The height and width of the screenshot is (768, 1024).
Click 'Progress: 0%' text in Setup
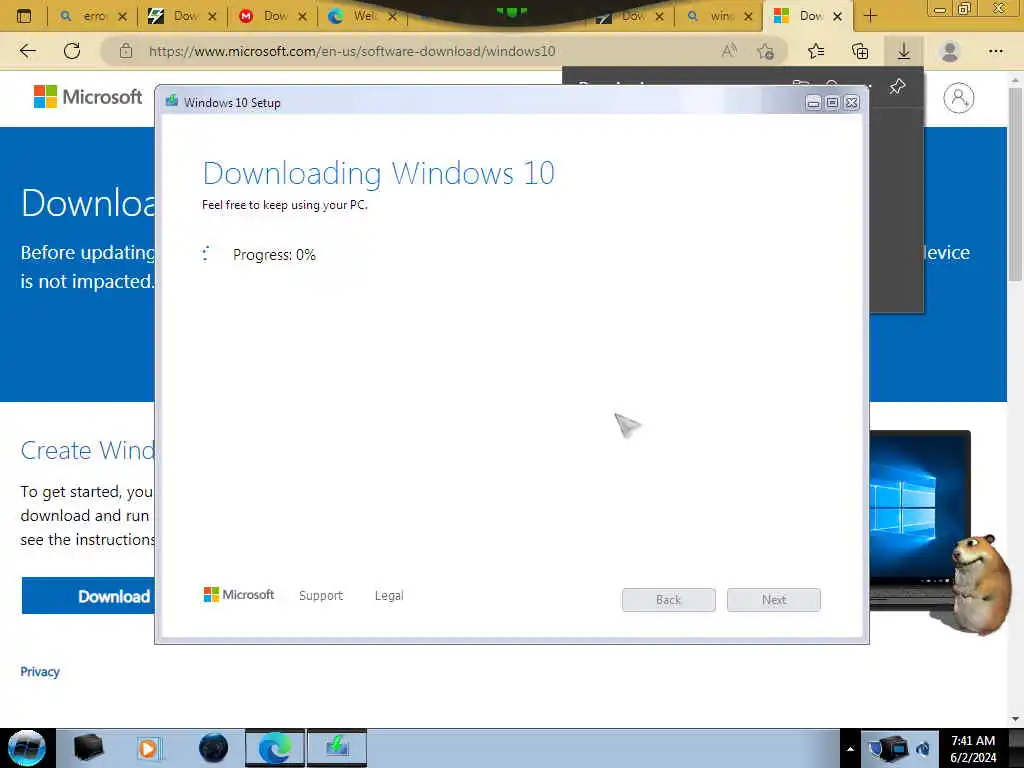click(x=274, y=255)
